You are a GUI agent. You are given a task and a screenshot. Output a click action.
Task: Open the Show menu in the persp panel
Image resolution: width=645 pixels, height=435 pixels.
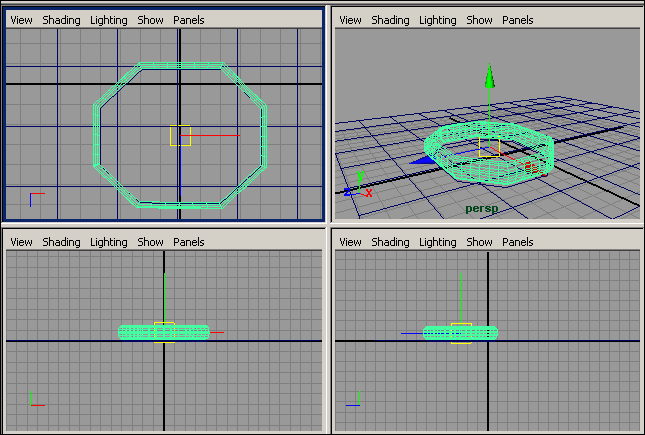point(479,20)
